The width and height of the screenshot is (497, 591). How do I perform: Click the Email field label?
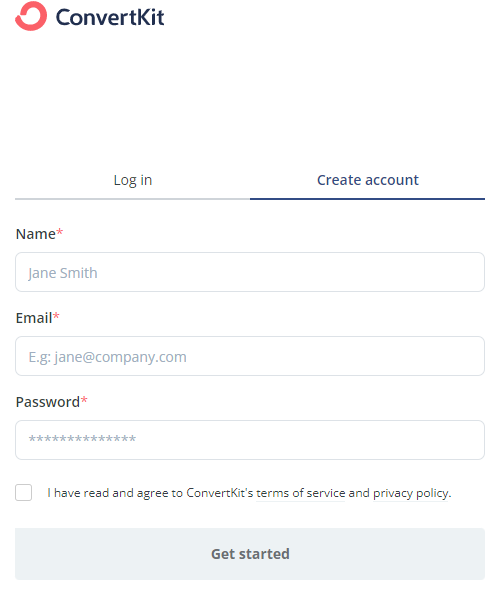pyautogui.click(x=34, y=318)
